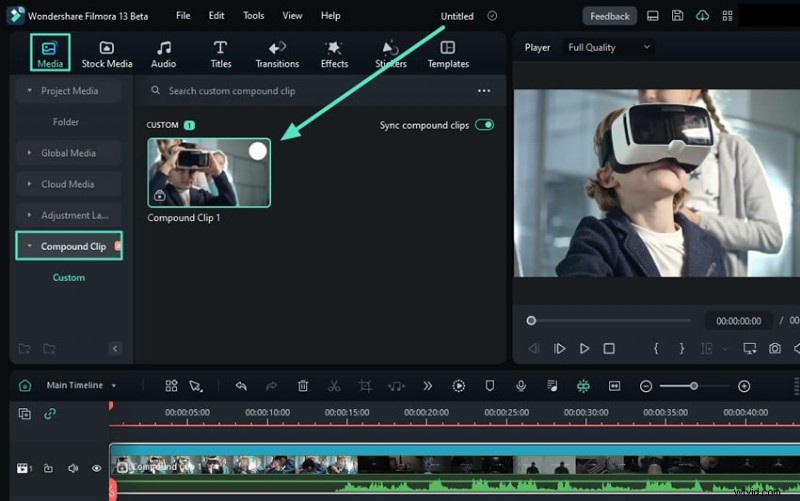Click the play frame forward button

[559, 348]
